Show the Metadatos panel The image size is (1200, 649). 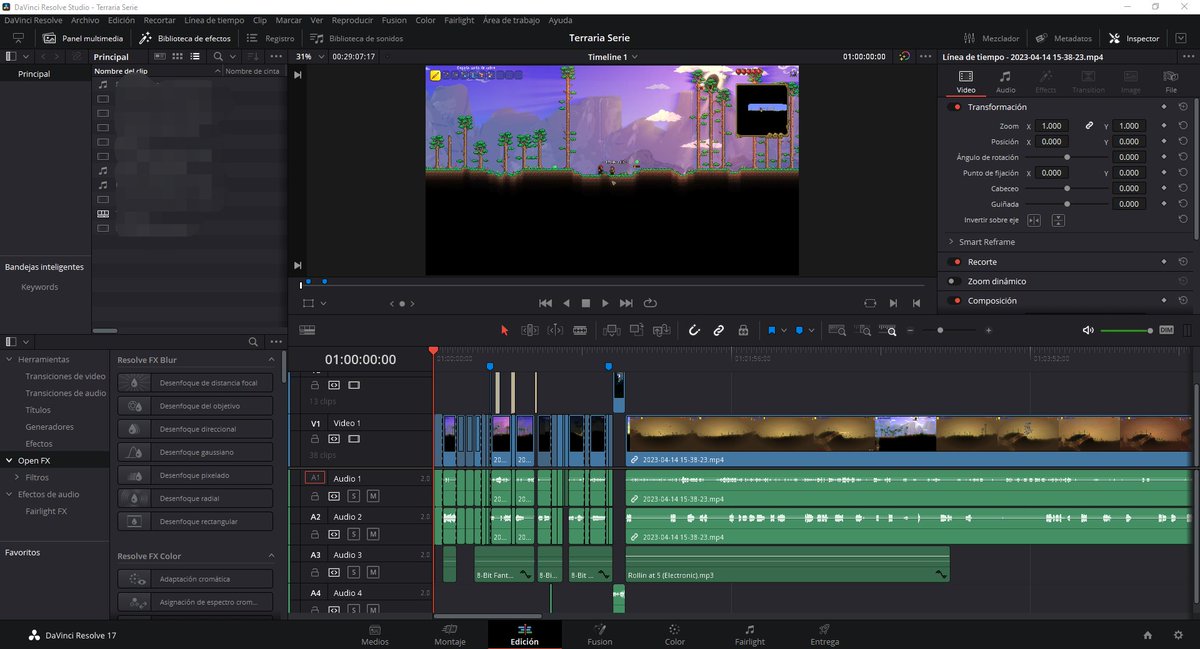(x=1064, y=38)
